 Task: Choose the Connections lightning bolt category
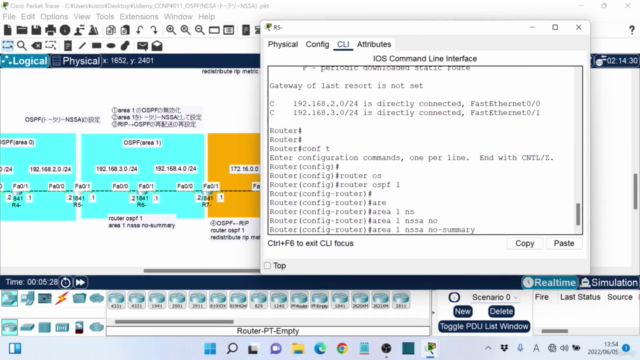point(62,298)
